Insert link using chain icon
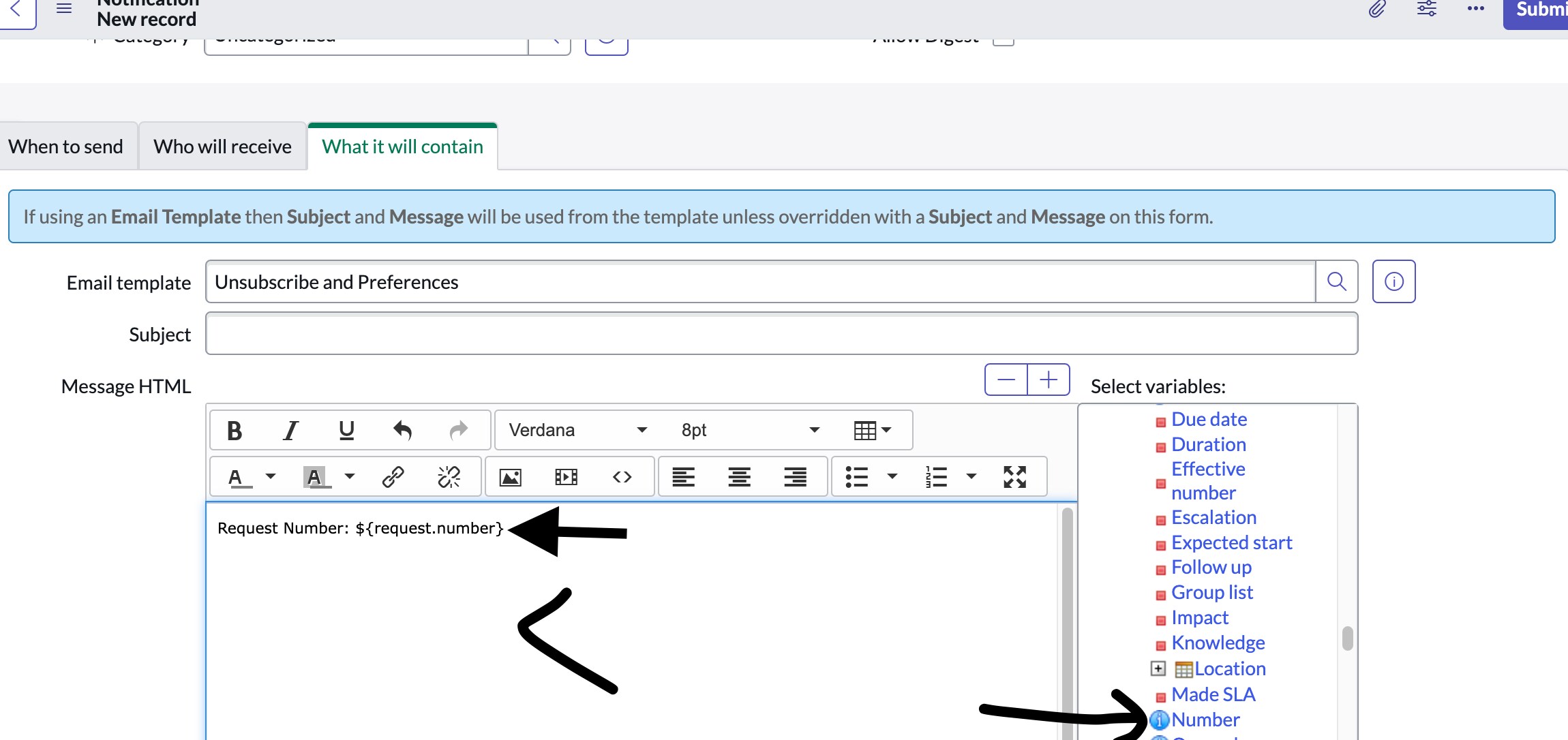This screenshot has width=1568, height=740. point(393,477)
